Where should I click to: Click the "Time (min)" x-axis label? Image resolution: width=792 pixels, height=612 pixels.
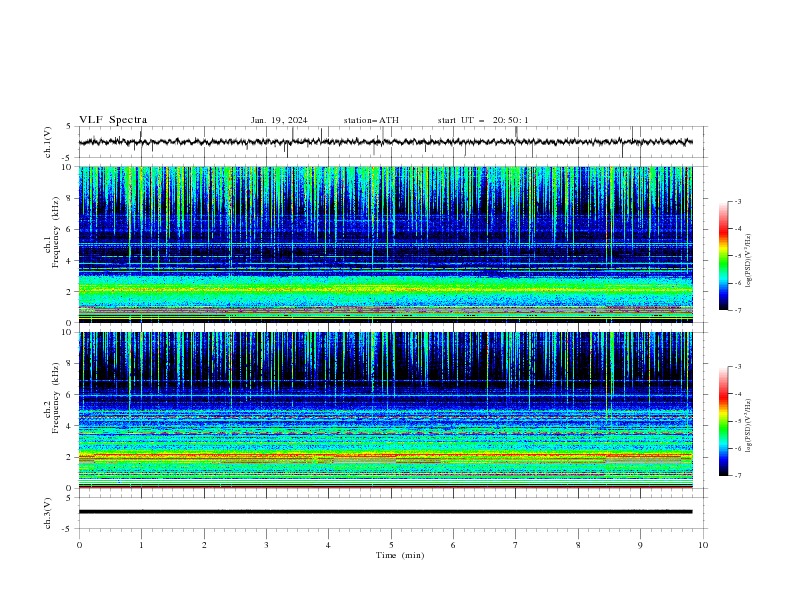click(x=400, y=555)
